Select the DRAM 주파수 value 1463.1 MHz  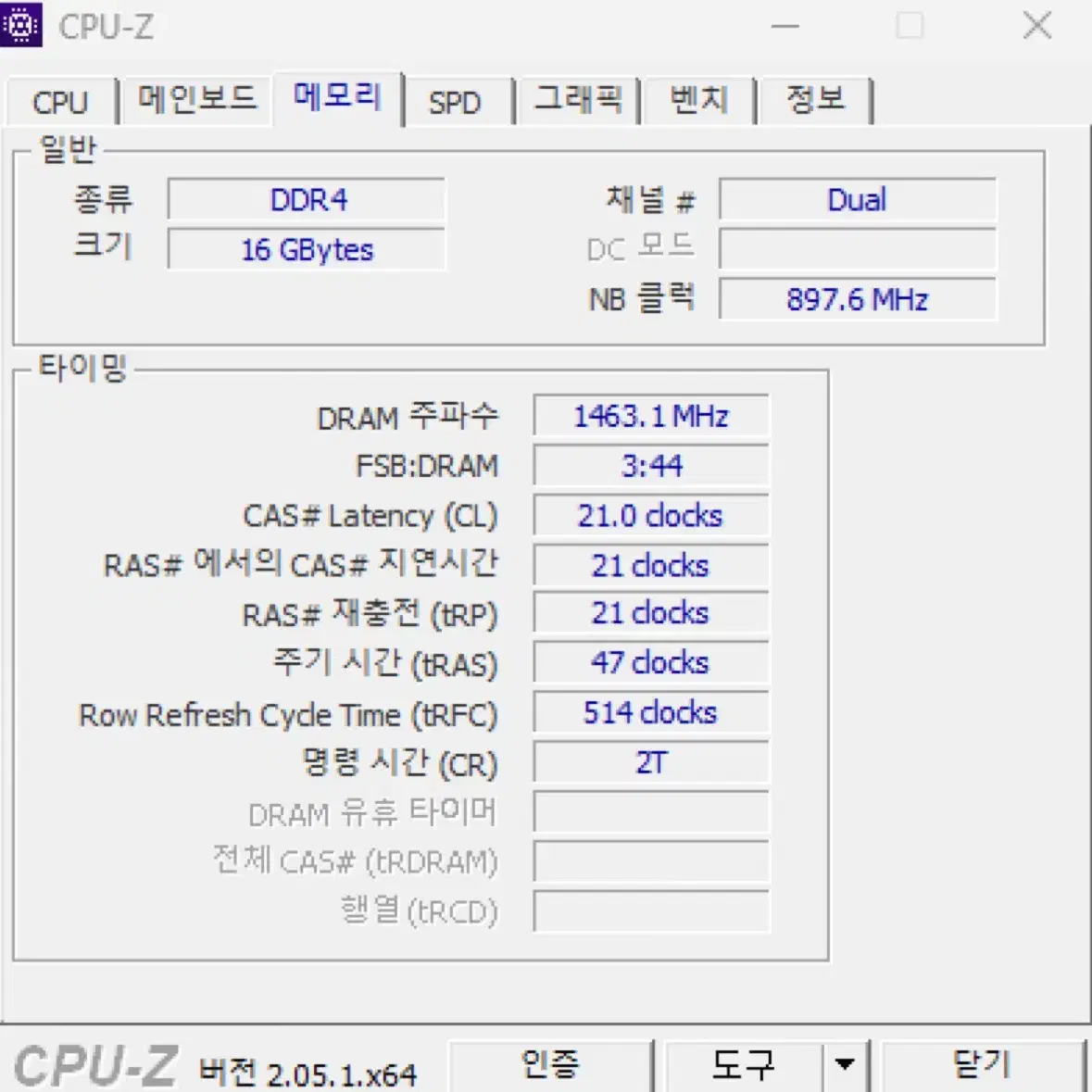pos(651,416)
